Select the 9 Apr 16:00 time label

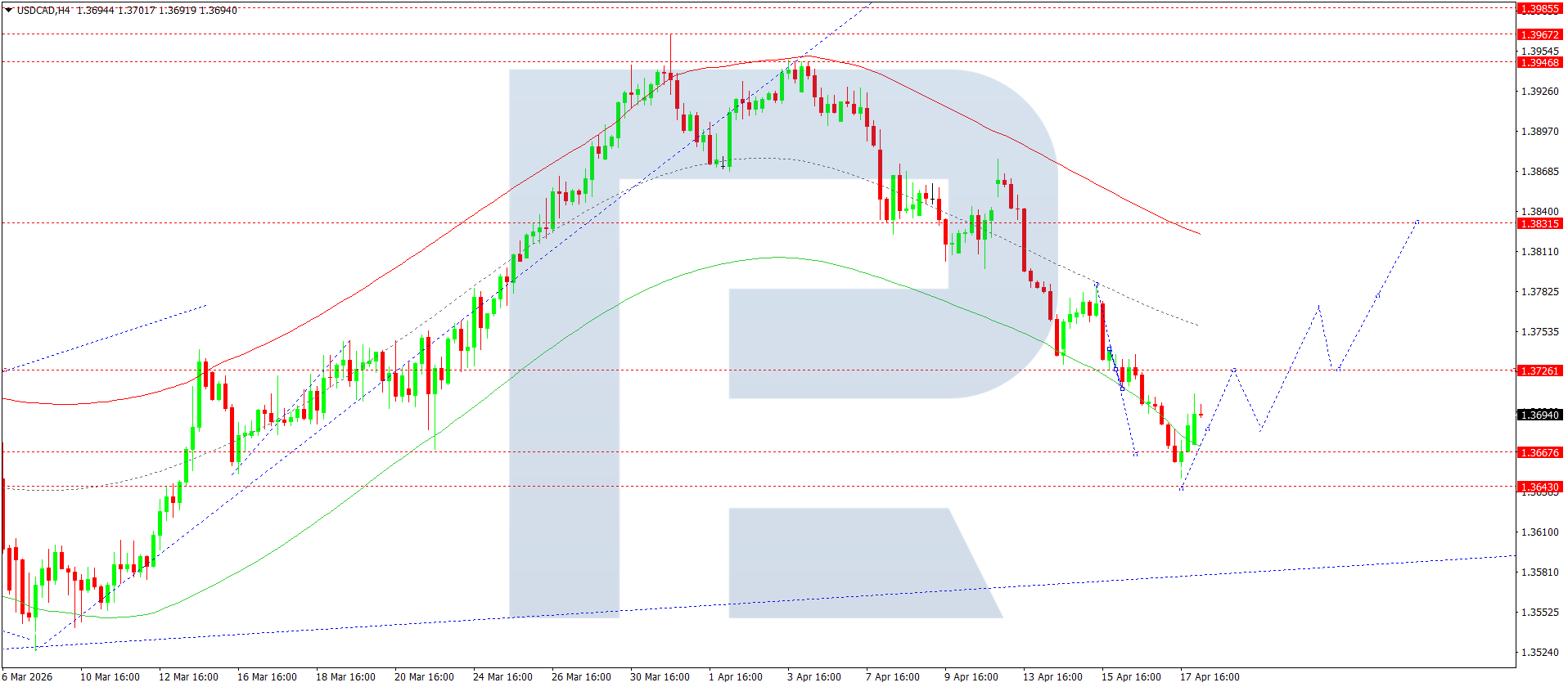tap(971, 677)
